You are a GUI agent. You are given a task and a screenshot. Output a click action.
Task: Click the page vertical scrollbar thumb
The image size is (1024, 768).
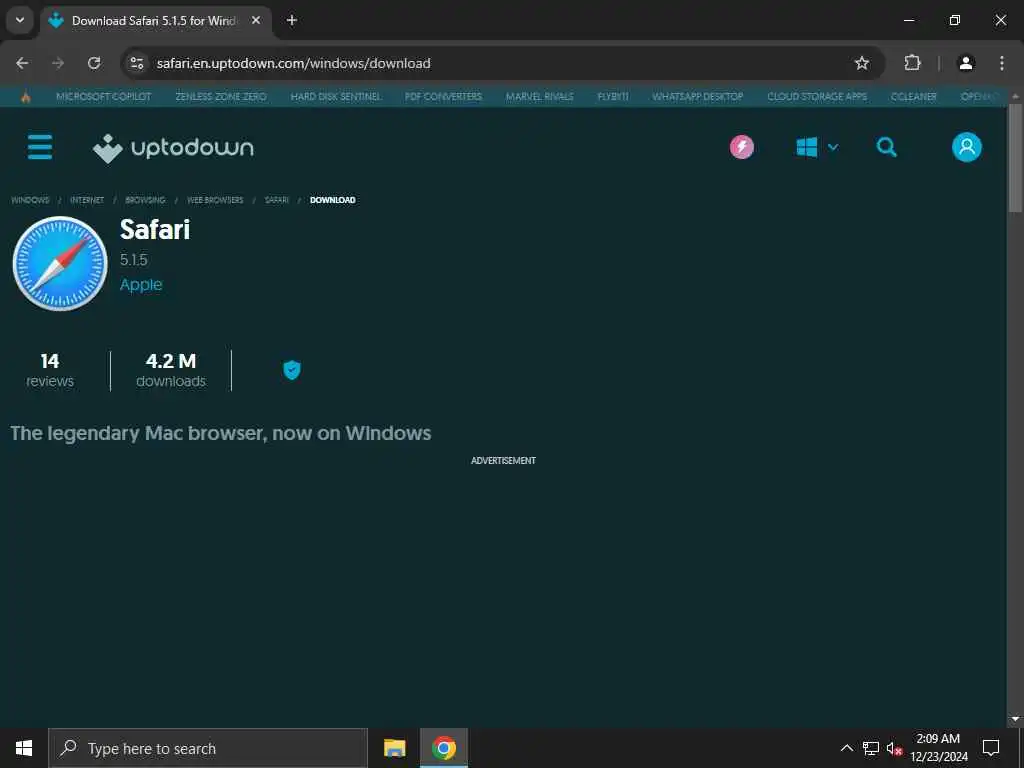pyautogui.click(x=1015, y=157)
